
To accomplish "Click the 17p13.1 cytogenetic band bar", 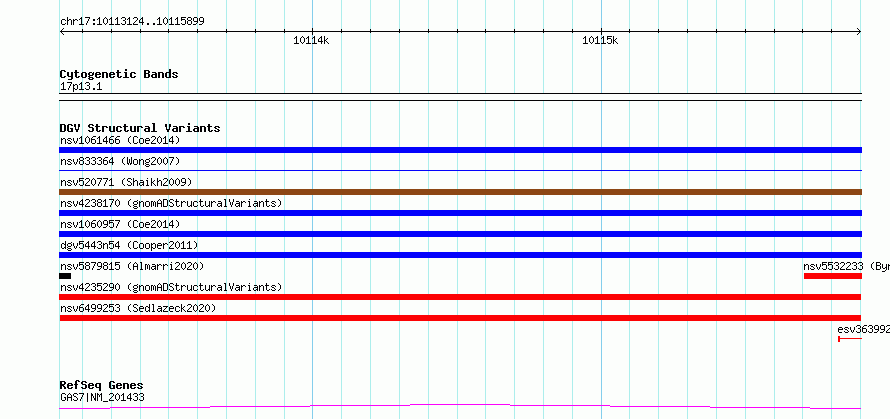I will [460, 97].
